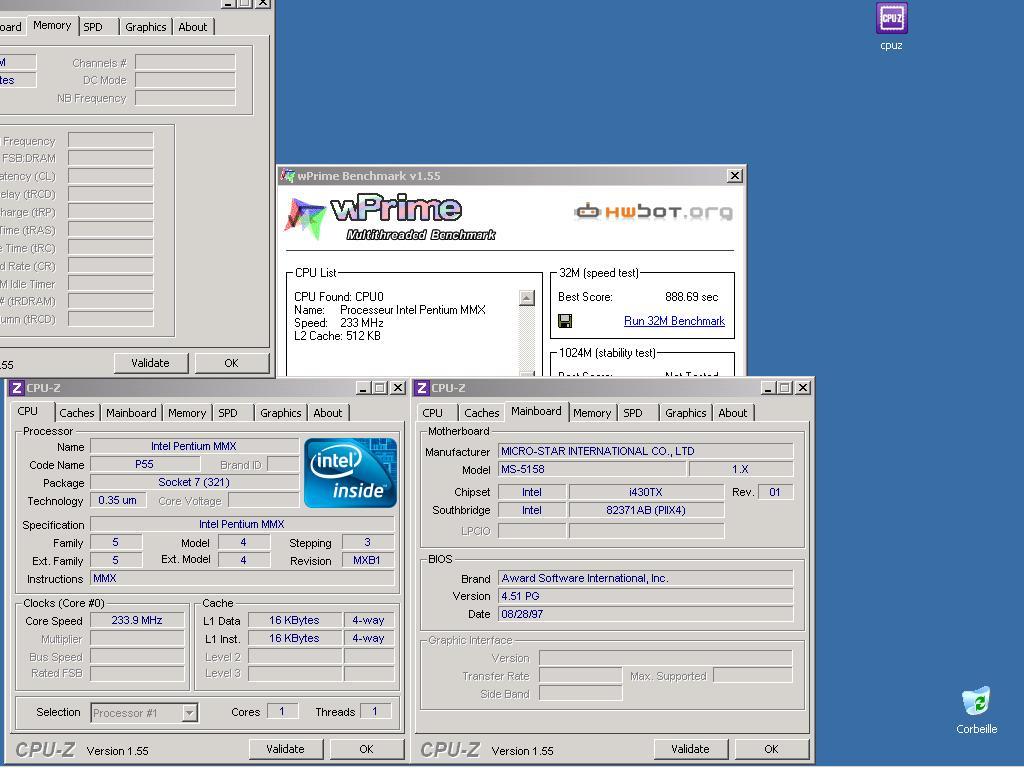
Task: Switch to Memory tab in left CPU-Z
Action: tap(187, 413)
